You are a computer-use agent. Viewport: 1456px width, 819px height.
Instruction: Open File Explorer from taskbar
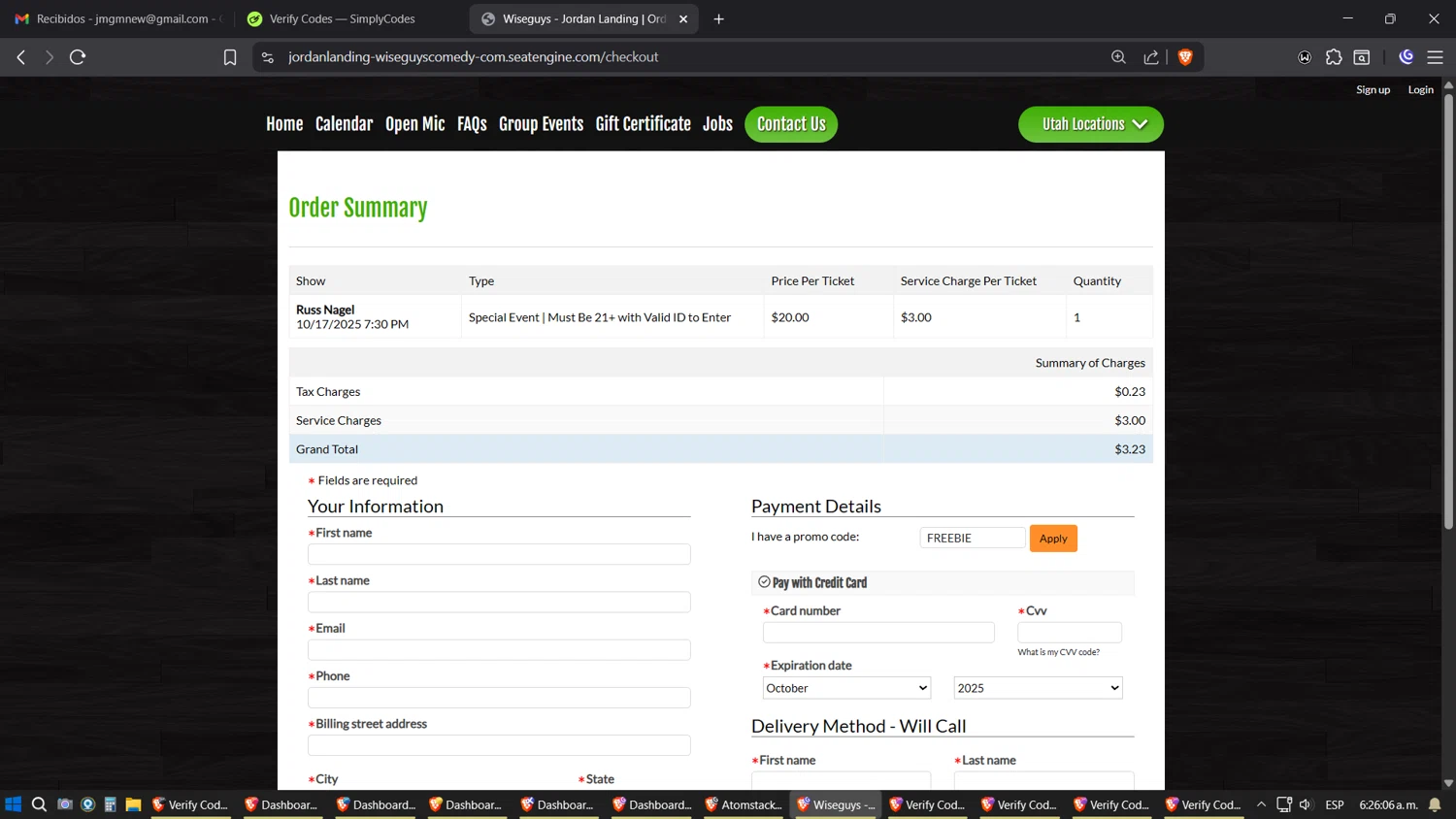point(134,804)
